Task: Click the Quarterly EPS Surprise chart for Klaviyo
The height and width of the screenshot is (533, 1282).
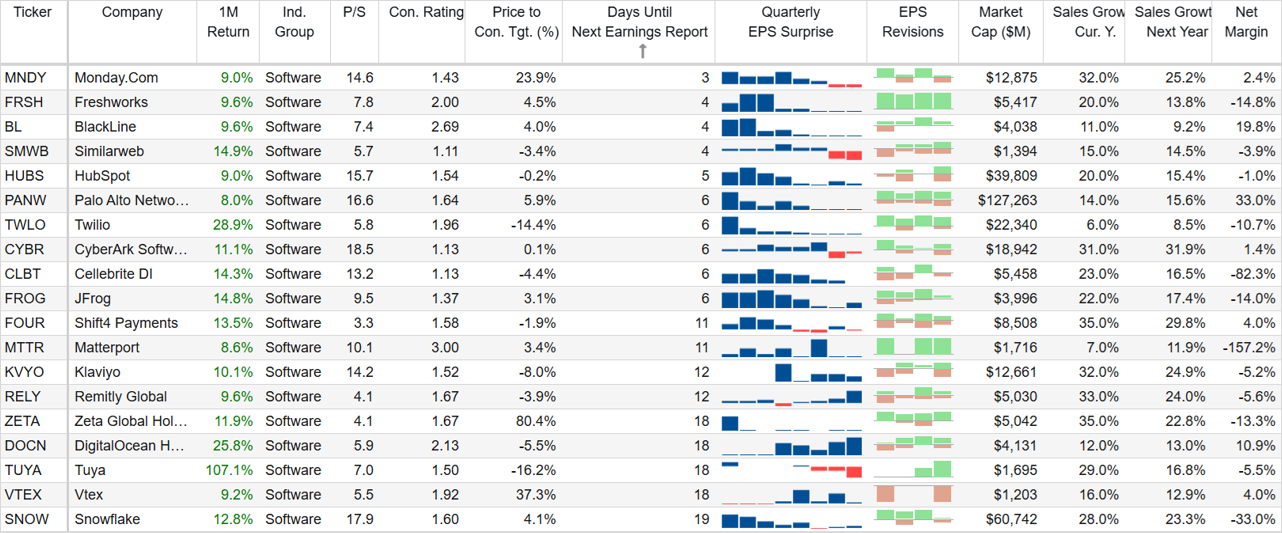Action: coord(791,372)
